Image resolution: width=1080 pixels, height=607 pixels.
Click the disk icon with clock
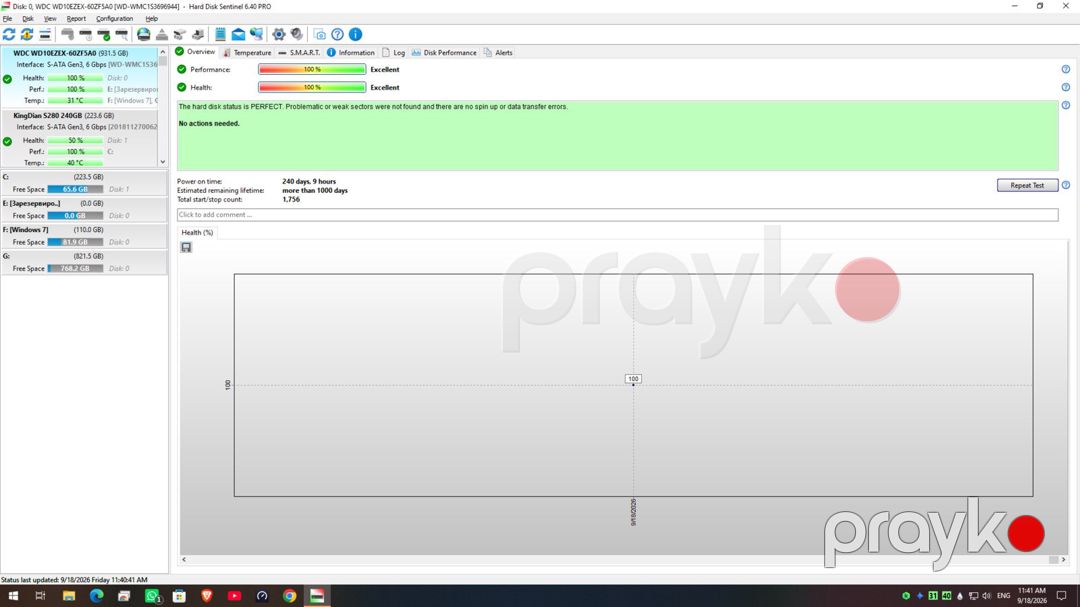tap(85, 34)
